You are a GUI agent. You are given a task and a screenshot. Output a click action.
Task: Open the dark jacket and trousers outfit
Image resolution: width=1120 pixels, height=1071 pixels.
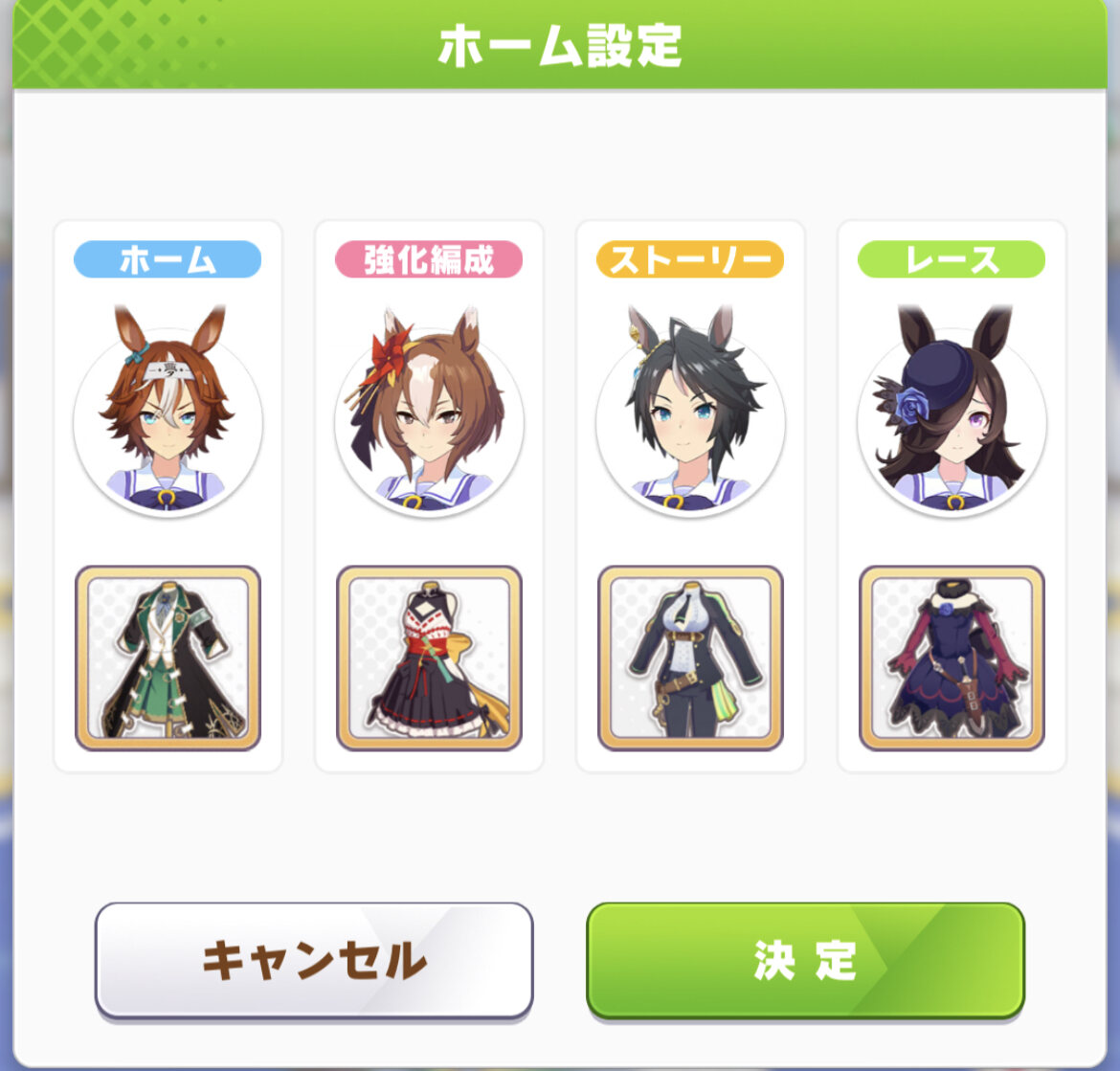tap(690, 658)
